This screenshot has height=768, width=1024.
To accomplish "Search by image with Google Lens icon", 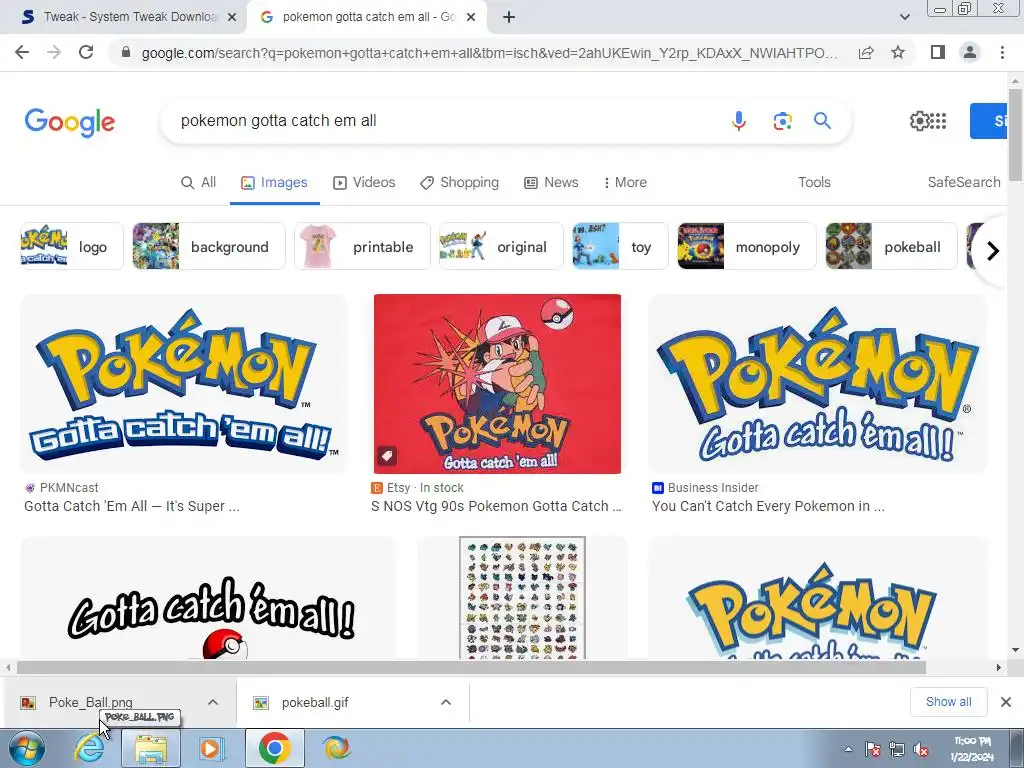I will 782,121.
